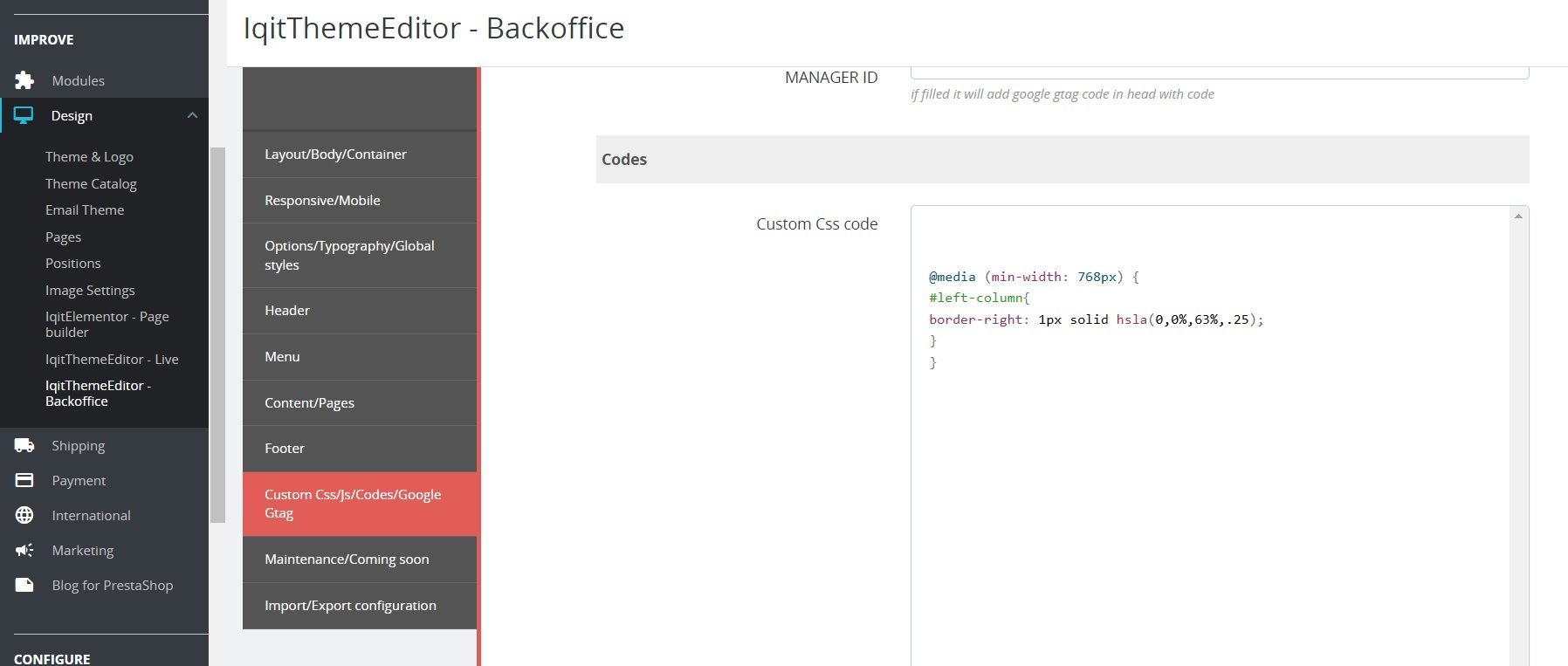Click the 'CONFIGURE' sidebar section heading
The image size is (1568, 666).
click(52, 658)
